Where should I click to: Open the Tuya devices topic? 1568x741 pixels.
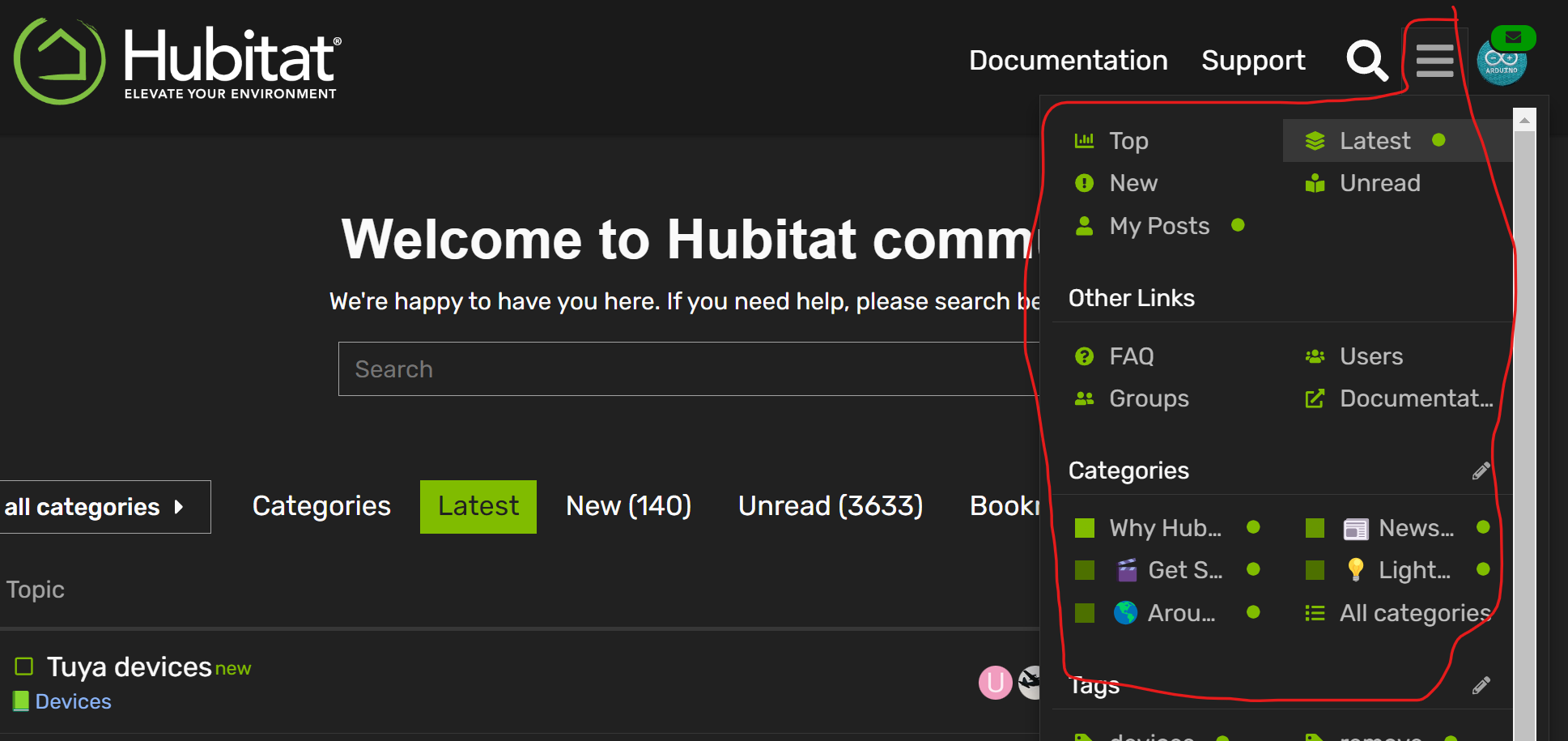[129, 667]
